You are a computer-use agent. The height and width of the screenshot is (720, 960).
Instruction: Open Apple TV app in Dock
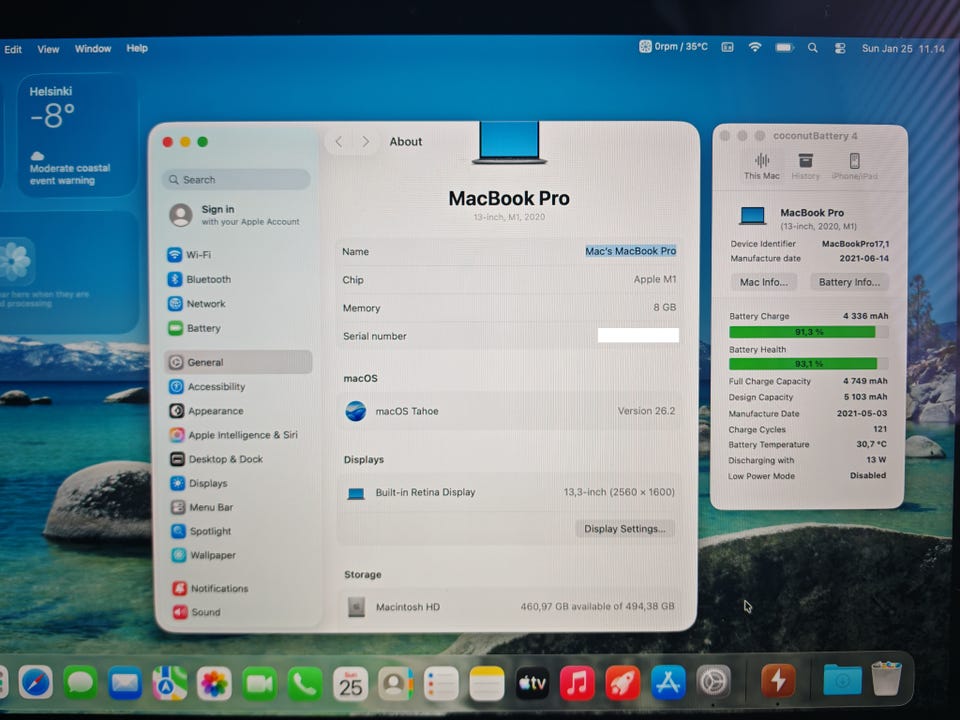coord(532,683)
